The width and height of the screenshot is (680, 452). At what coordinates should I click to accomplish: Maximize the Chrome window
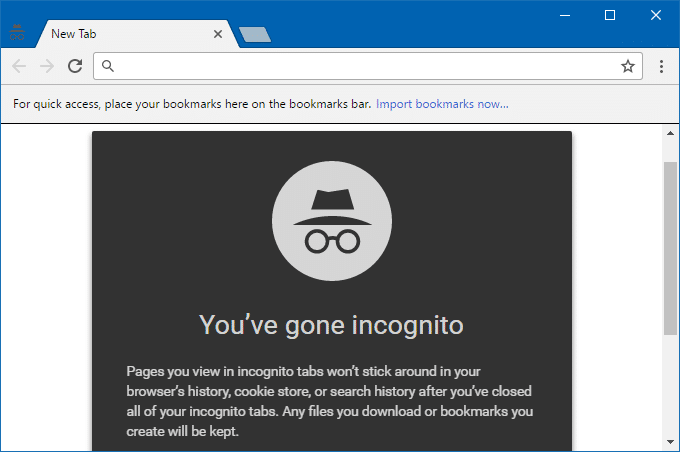(610, 16)
